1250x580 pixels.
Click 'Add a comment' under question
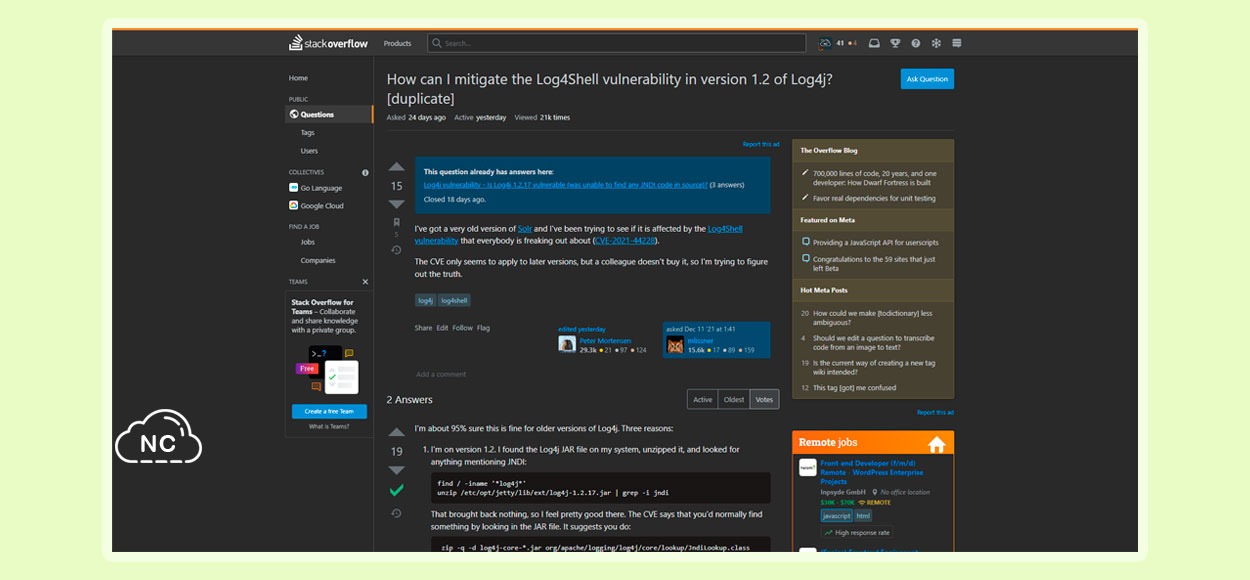coord(441,374)
